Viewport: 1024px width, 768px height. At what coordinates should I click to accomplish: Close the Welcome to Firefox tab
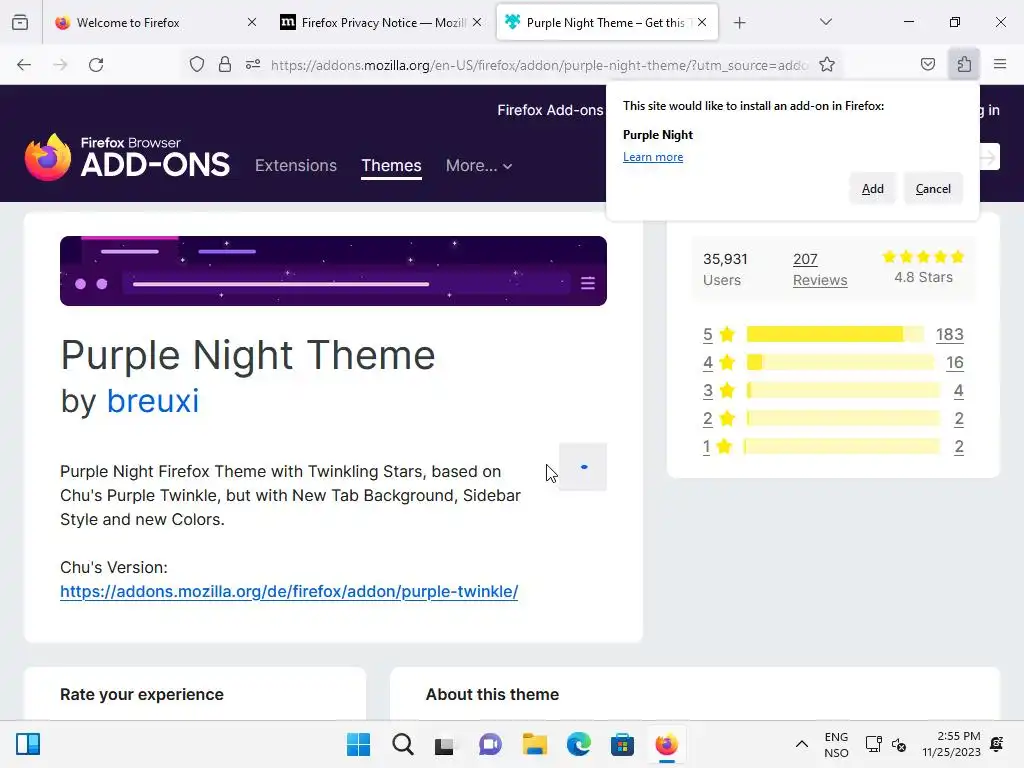point(252,22)
